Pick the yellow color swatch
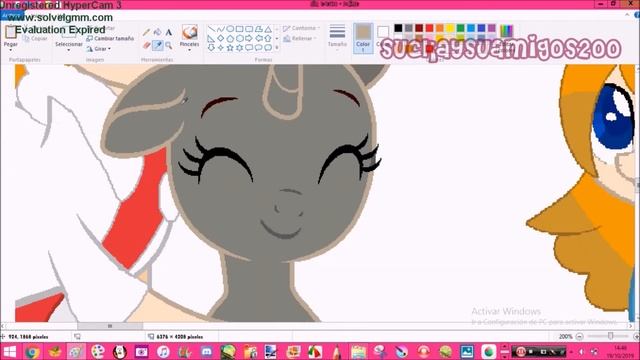This screenshot has height=360, width=640. 450,28
